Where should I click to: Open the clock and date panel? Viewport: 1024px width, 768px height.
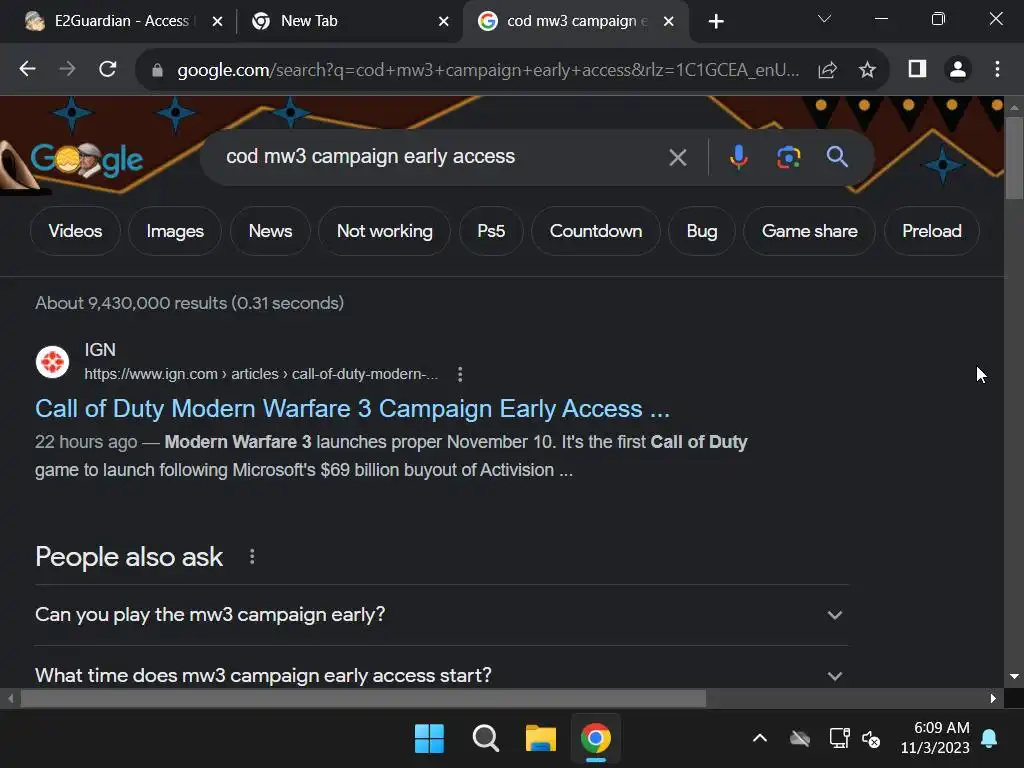[x=935, y=738]
